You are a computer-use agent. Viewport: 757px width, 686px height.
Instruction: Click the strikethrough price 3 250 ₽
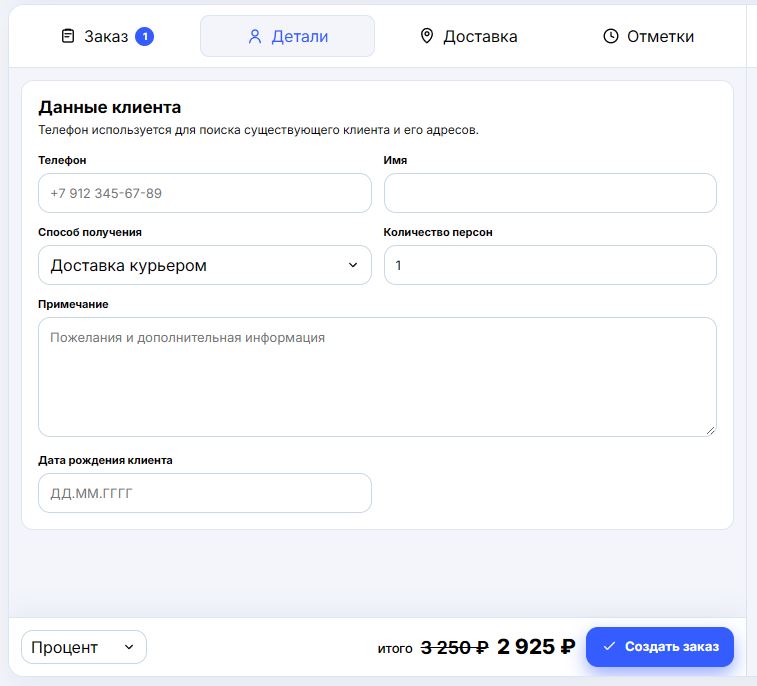pyautogui.click(x=454, y=647)
